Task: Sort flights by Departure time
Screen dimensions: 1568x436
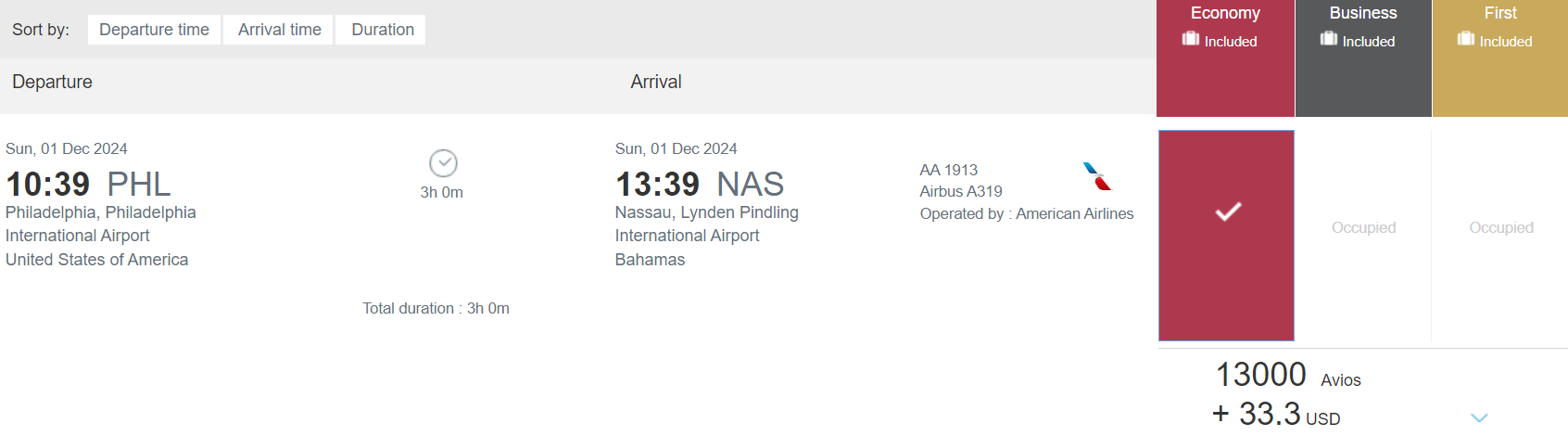Action: coord(154,30)
